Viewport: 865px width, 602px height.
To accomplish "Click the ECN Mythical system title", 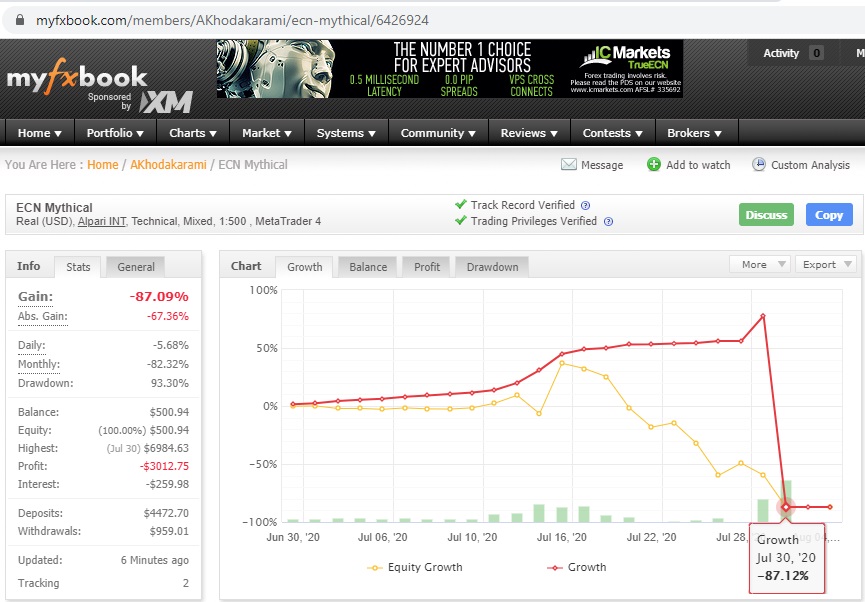I will 54,207.
